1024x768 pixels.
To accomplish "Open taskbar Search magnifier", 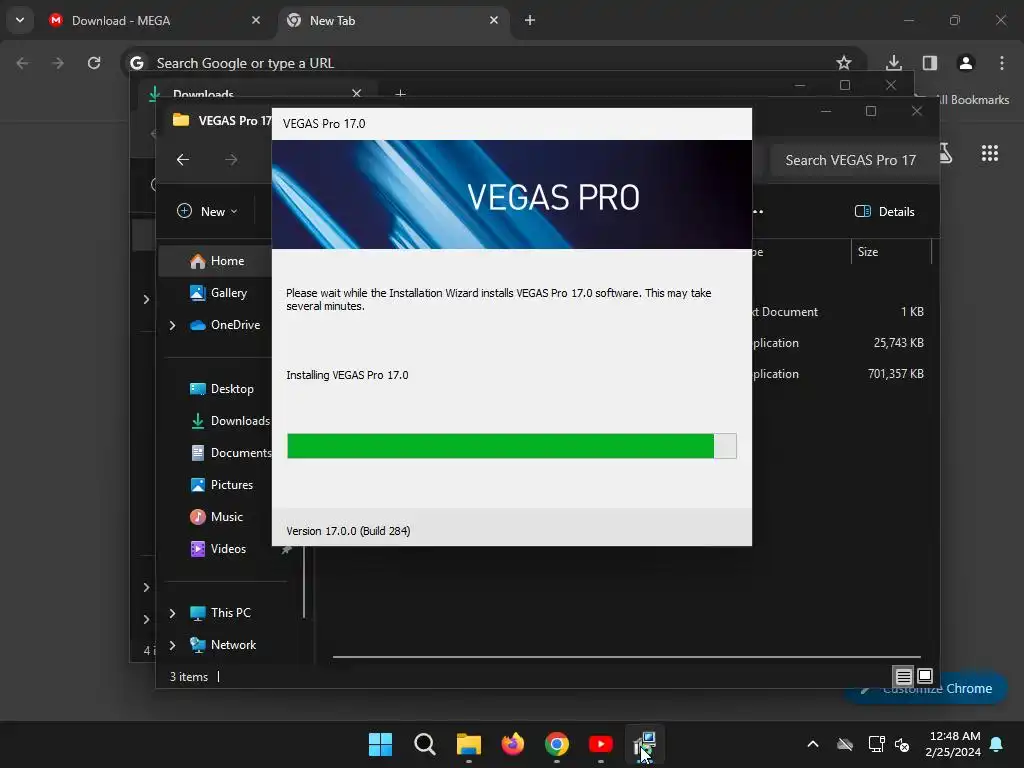I will pyautogui.click(x=424, y=744).
